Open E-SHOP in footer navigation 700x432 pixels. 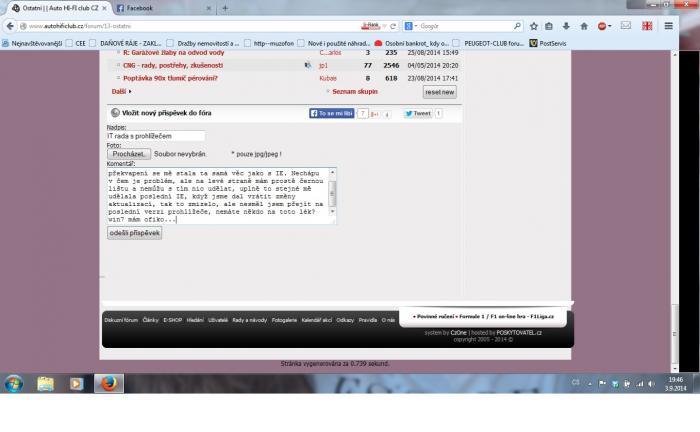point(173,320)
